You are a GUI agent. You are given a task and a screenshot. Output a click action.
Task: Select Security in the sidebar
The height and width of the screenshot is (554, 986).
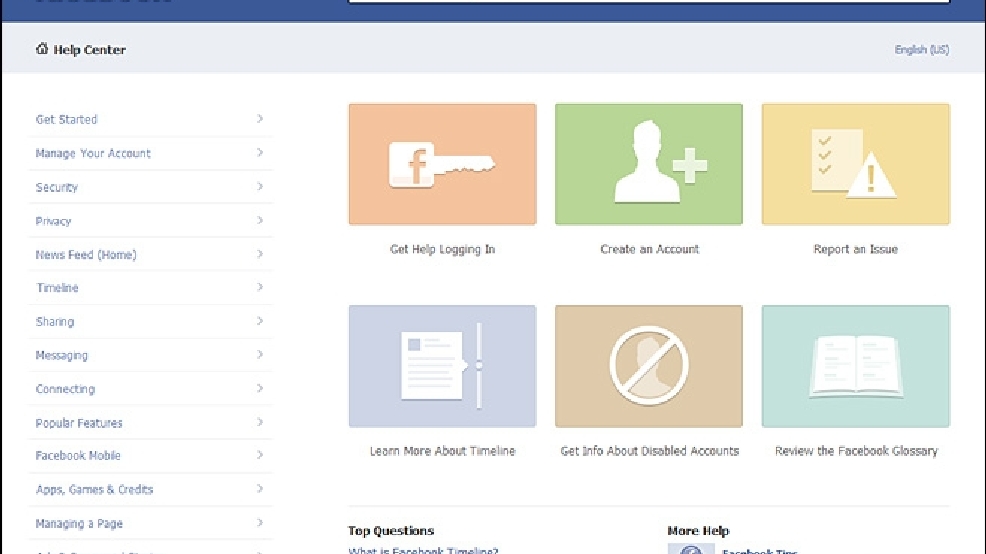[57, 187]
